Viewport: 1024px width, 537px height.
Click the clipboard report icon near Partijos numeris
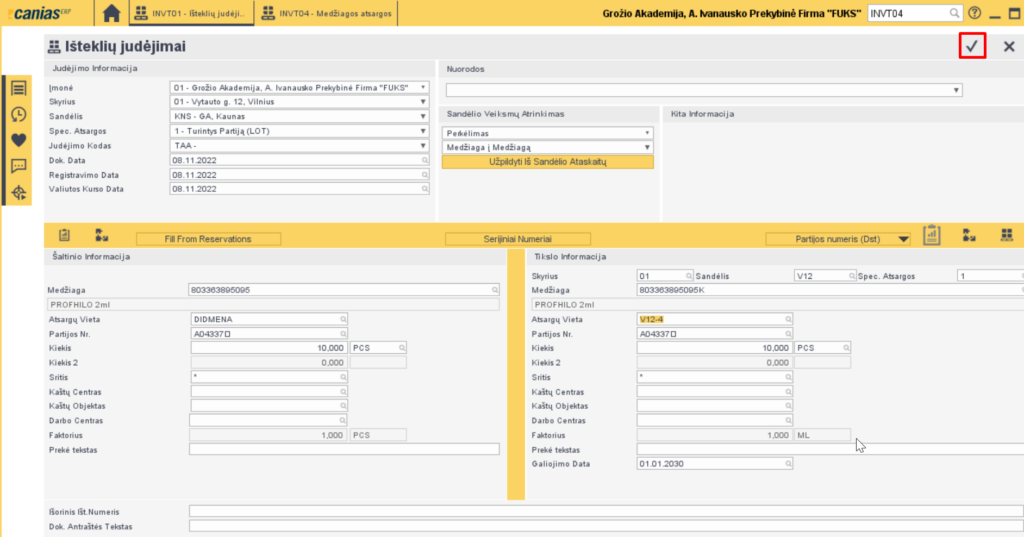(932, 236)
